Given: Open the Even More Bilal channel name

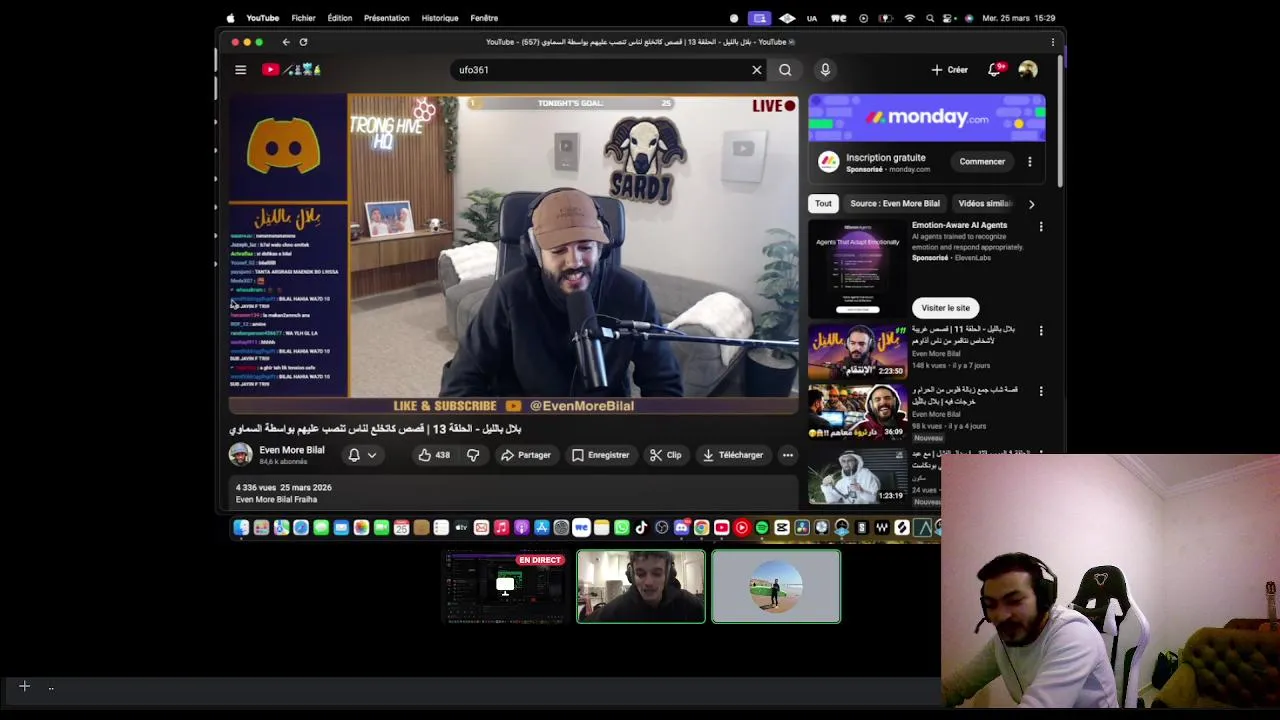Looking at the screenshot, I should pos(292,450).
